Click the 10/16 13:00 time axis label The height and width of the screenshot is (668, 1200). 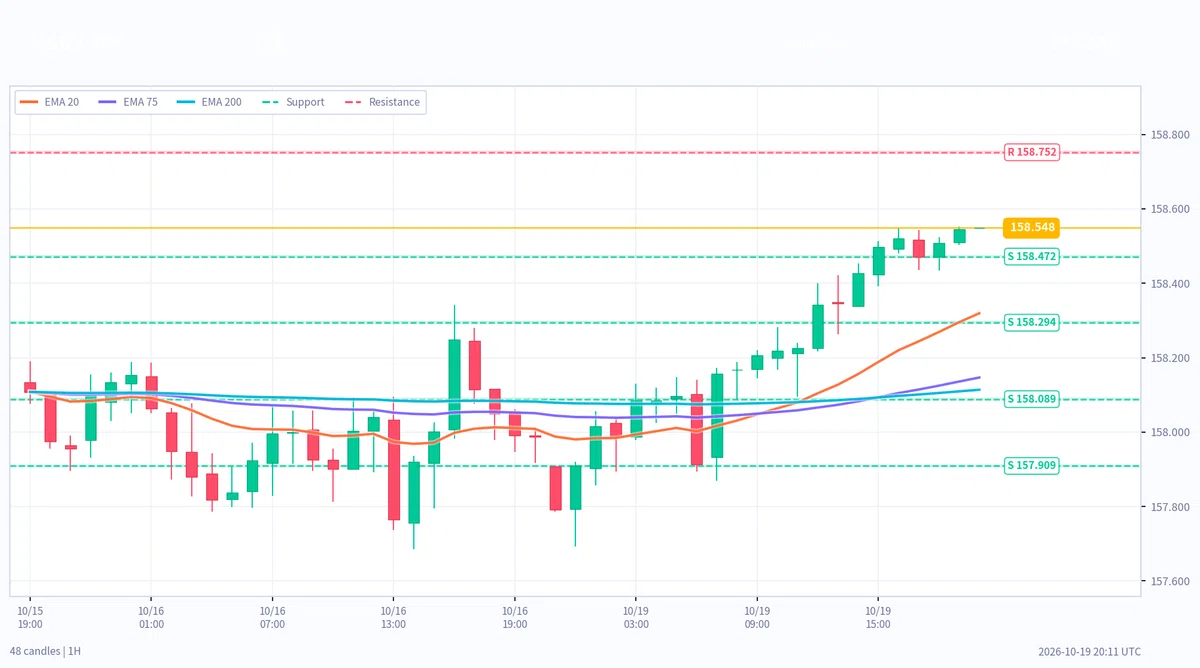click(393, 617)
